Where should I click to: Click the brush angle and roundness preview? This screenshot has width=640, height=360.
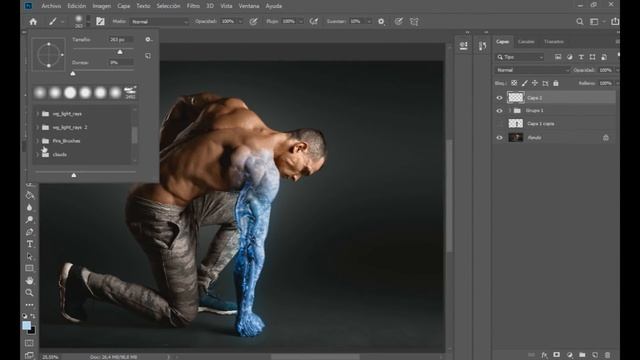click(x=49, y=54)
